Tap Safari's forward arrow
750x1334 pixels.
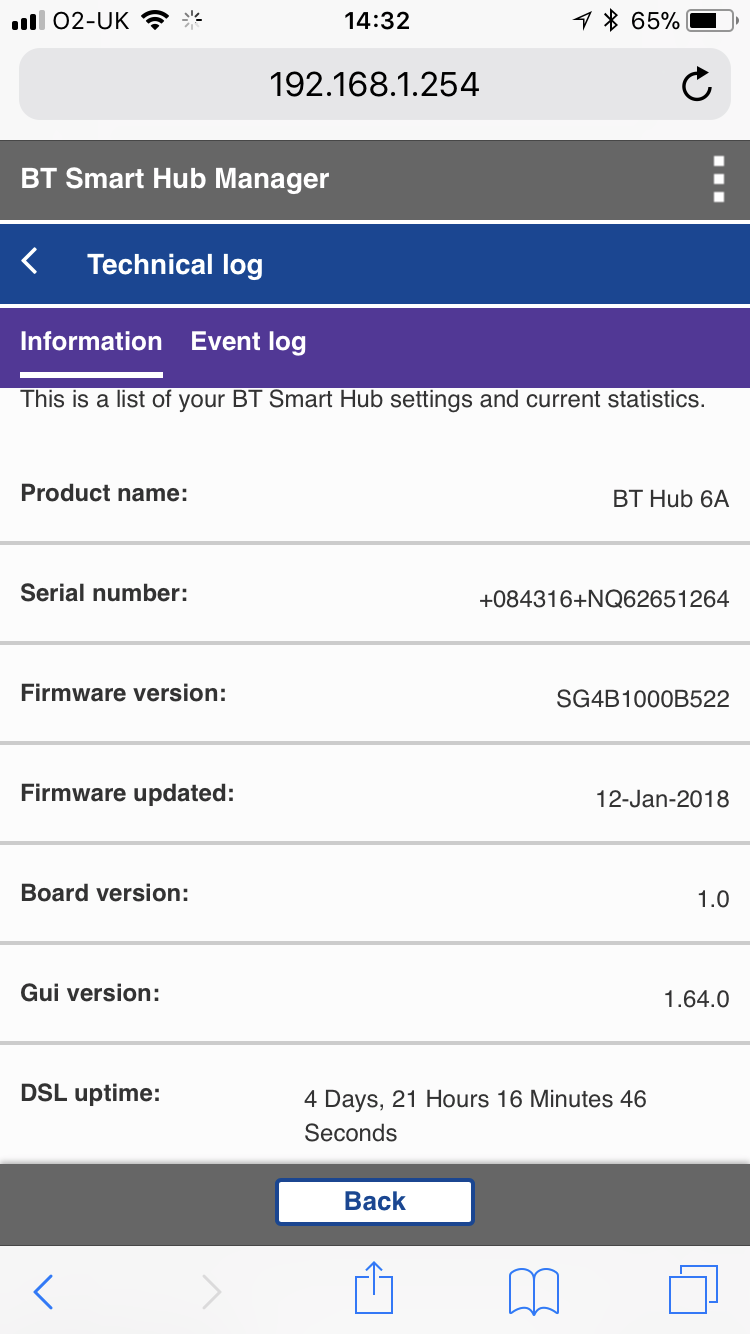(211, 1291)
